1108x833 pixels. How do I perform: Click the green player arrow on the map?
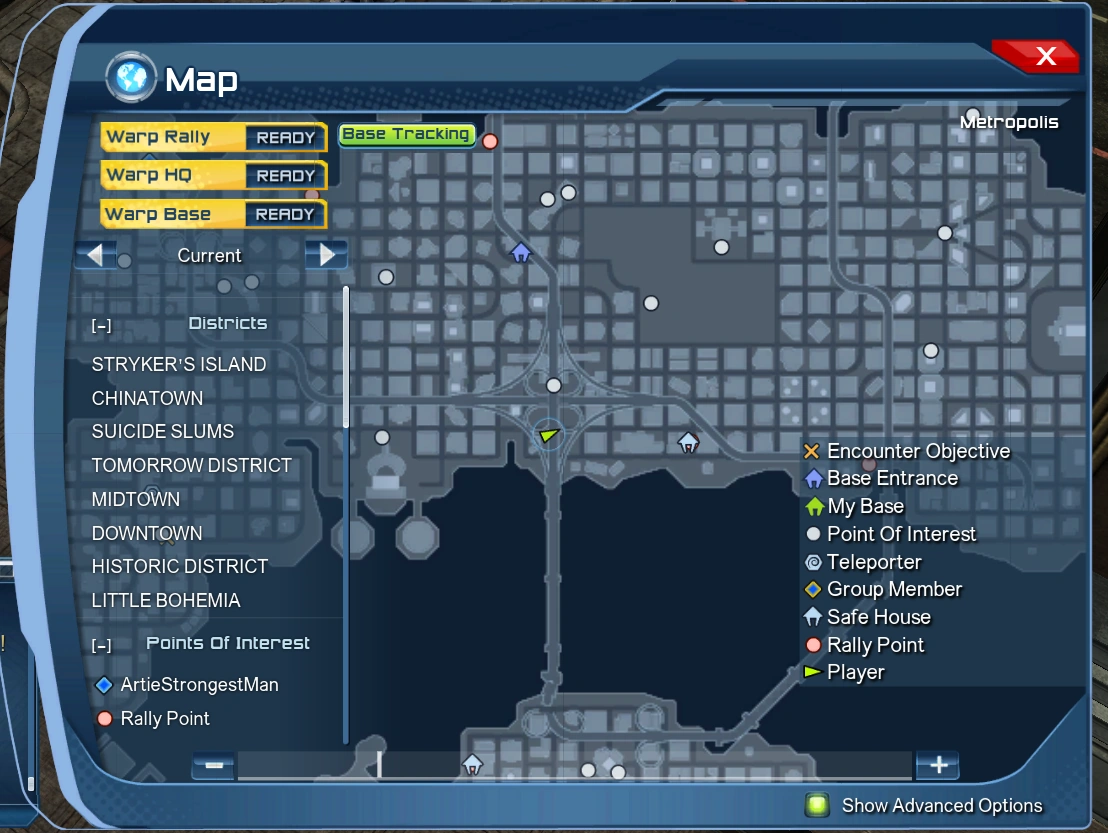[548, 435]
